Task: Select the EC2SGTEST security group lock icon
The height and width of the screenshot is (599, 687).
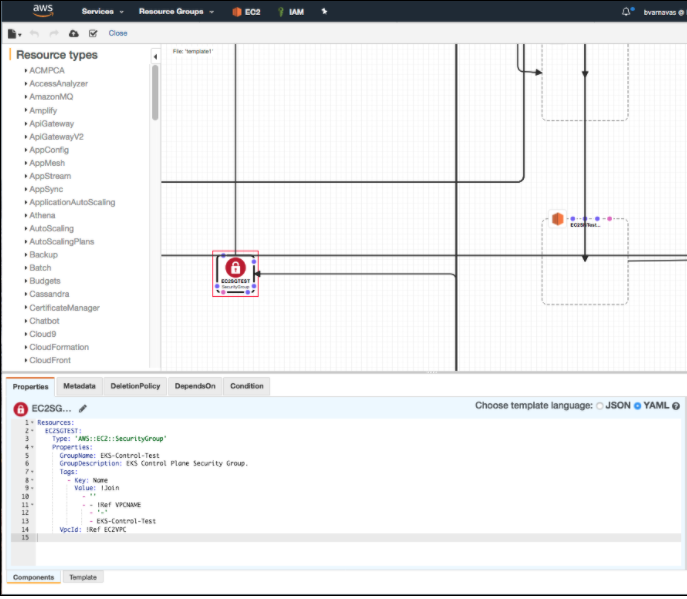Action: click(235, 267)
